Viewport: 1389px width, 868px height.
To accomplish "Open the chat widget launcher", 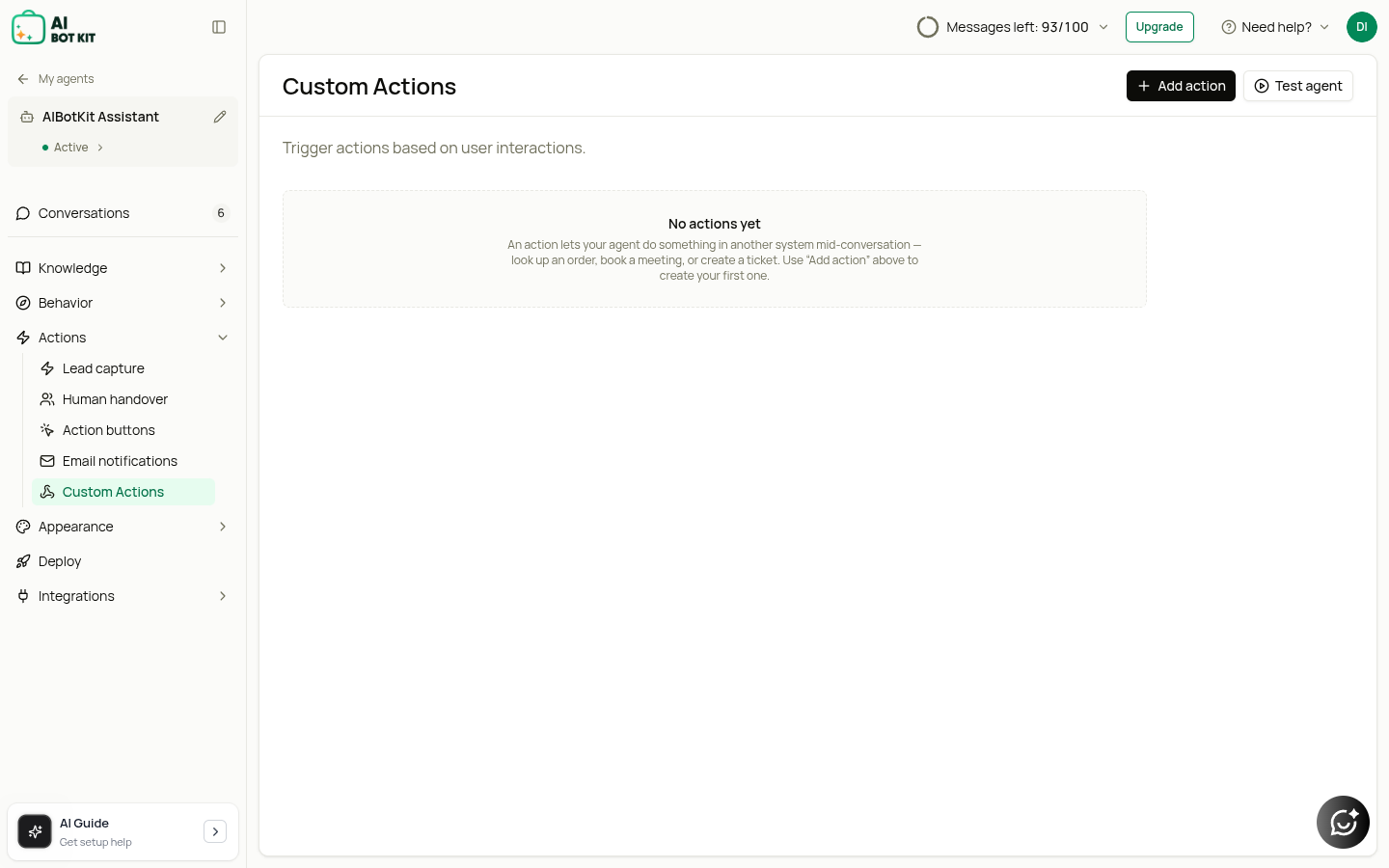I will [x=1343, y=822].
